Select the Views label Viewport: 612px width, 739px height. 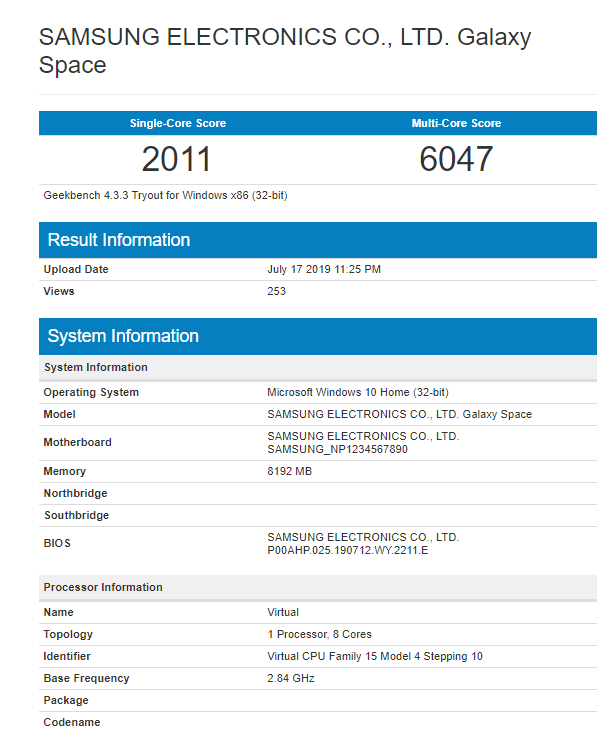(59, 291)
